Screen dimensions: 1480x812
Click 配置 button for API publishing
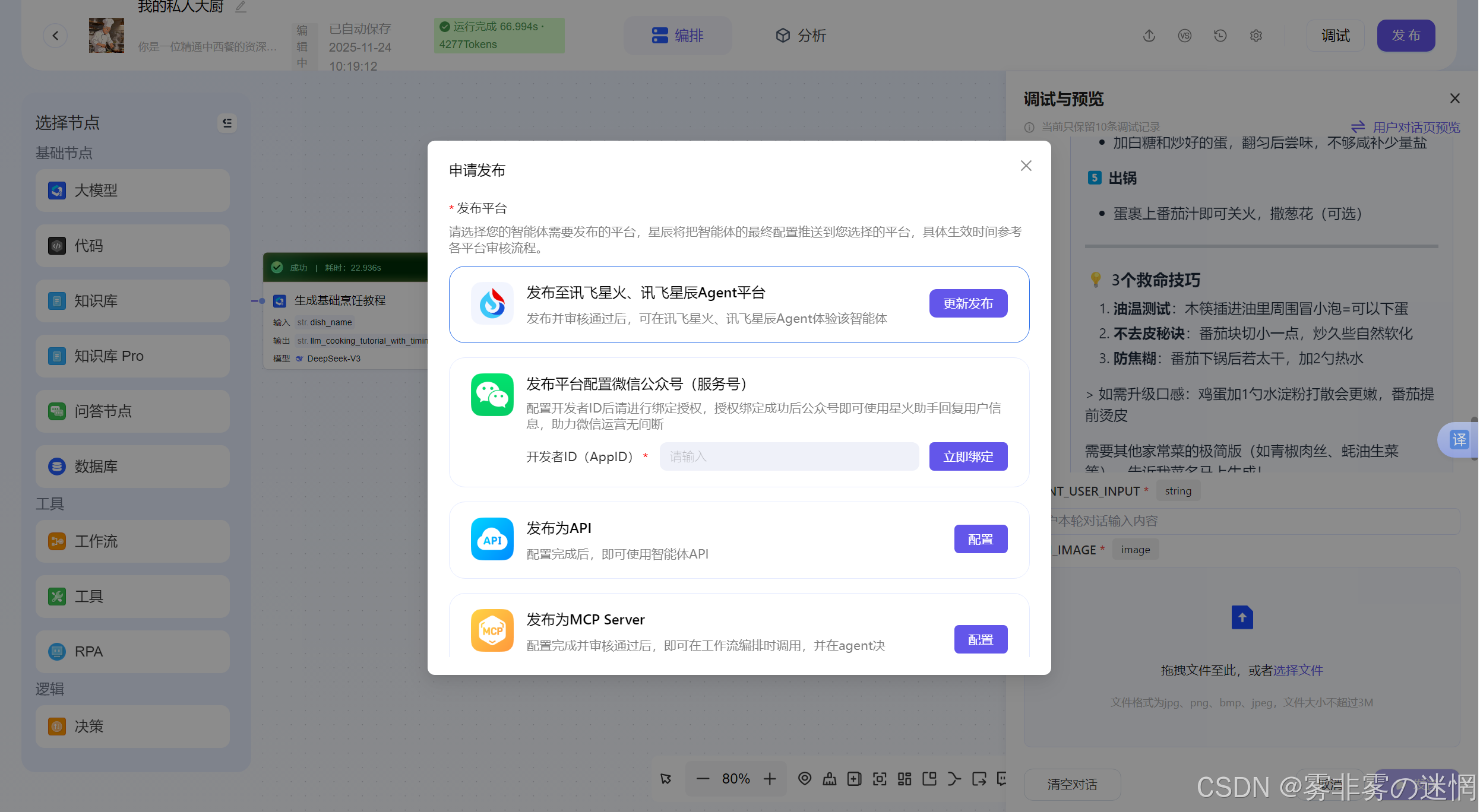coord(981,539)
